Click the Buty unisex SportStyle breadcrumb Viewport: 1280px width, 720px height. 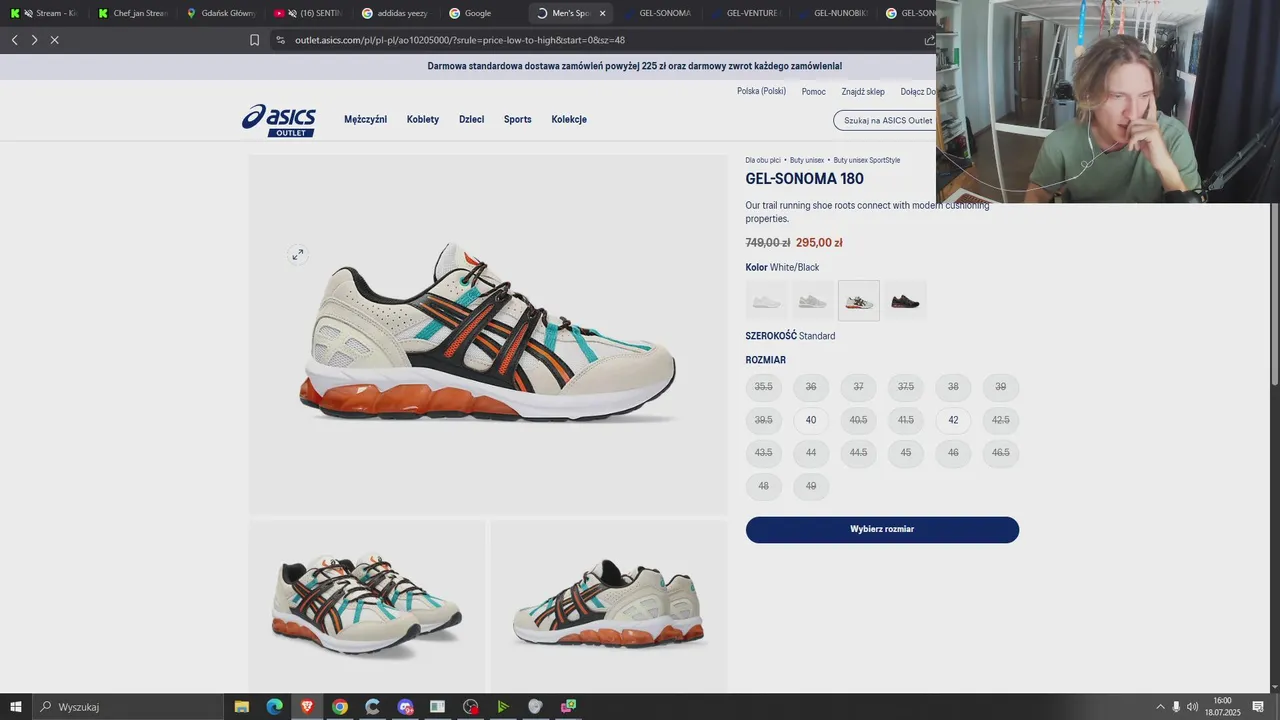[867, 160]
